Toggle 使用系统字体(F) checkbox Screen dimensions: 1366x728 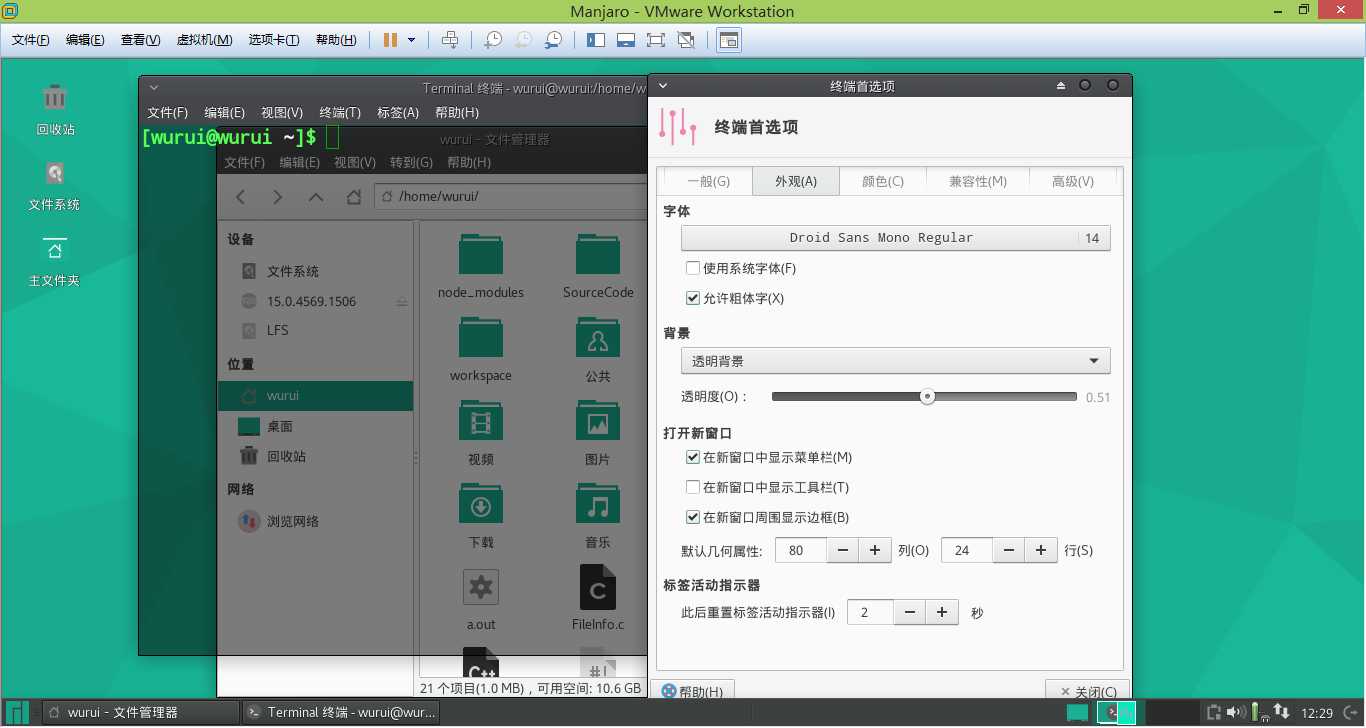point(693,268)
